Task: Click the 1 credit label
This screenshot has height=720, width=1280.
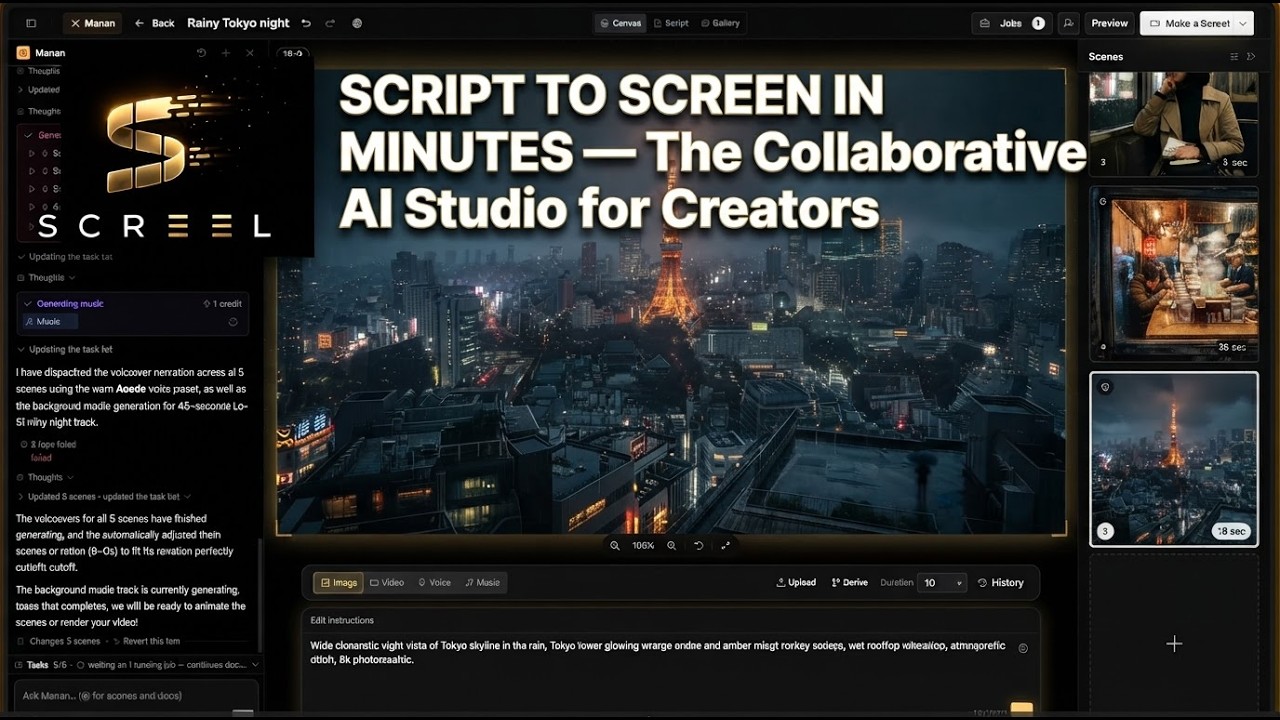Action: (222, 303)
